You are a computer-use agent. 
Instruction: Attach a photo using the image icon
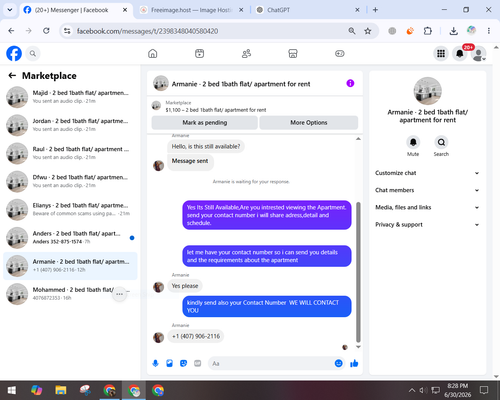tap(169, 363)
